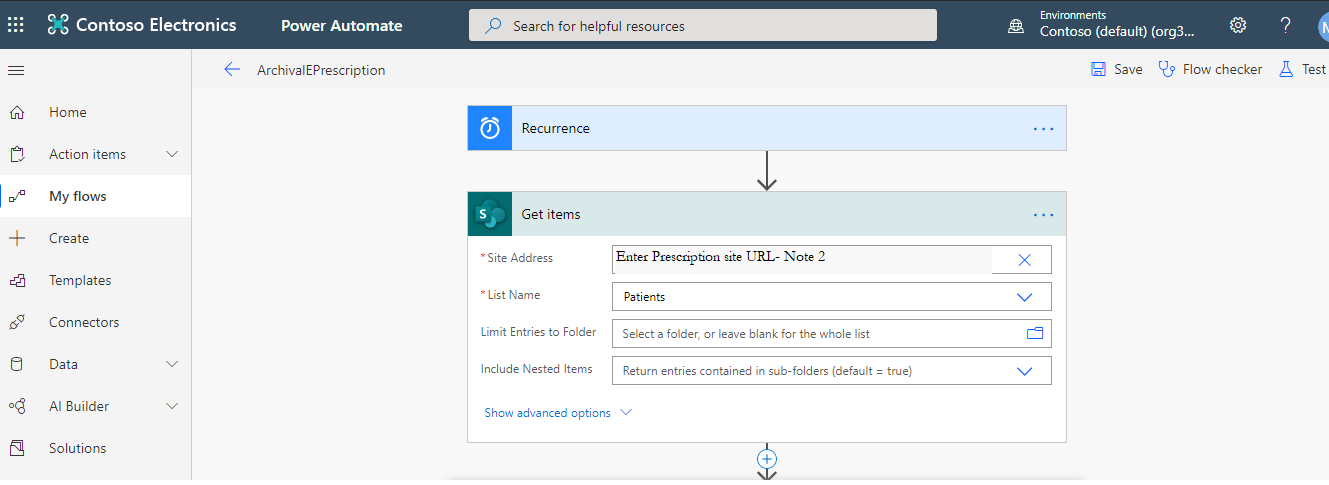Open Solutions in navigation

click(x=78, y=448)
